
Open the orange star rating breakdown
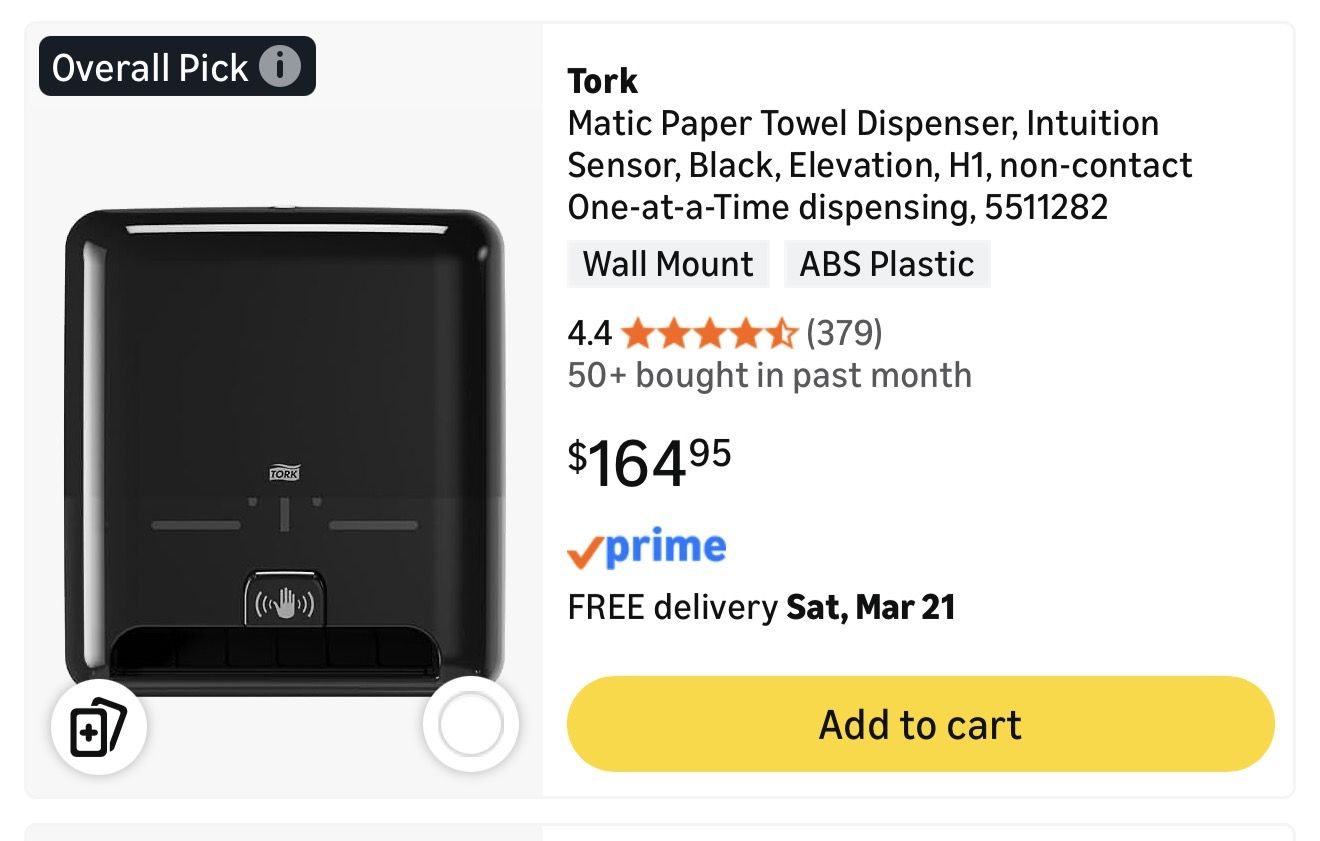(x=708, y=333)
